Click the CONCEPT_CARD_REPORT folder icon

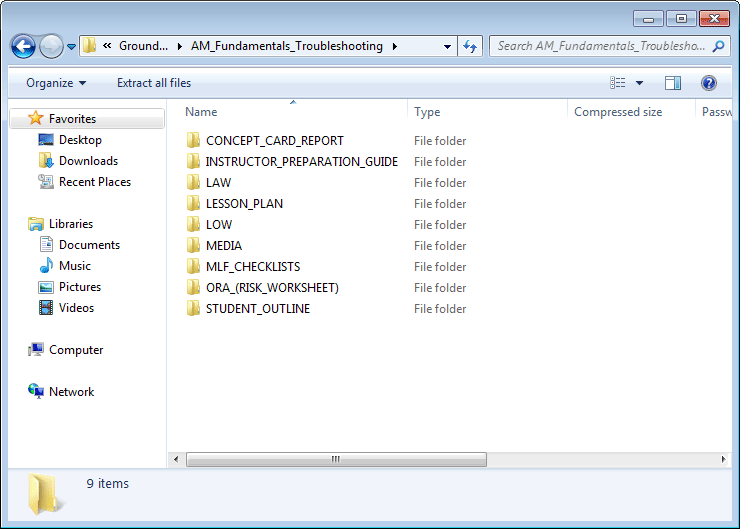(x=193, y=140)
